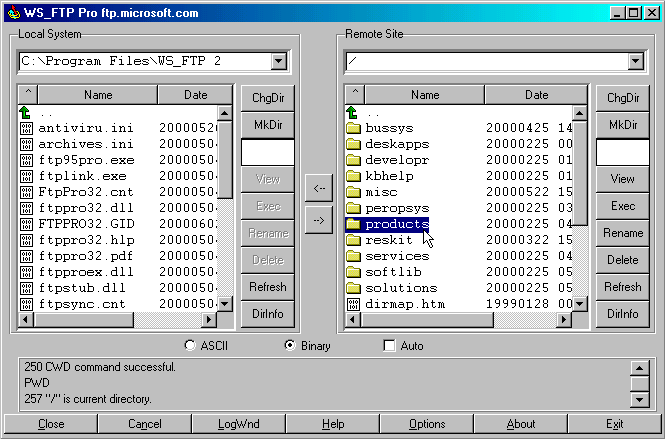Click the Exit button
Image resolution: width=665 pixels, height=439 pixels.
(x=615, y=424)
